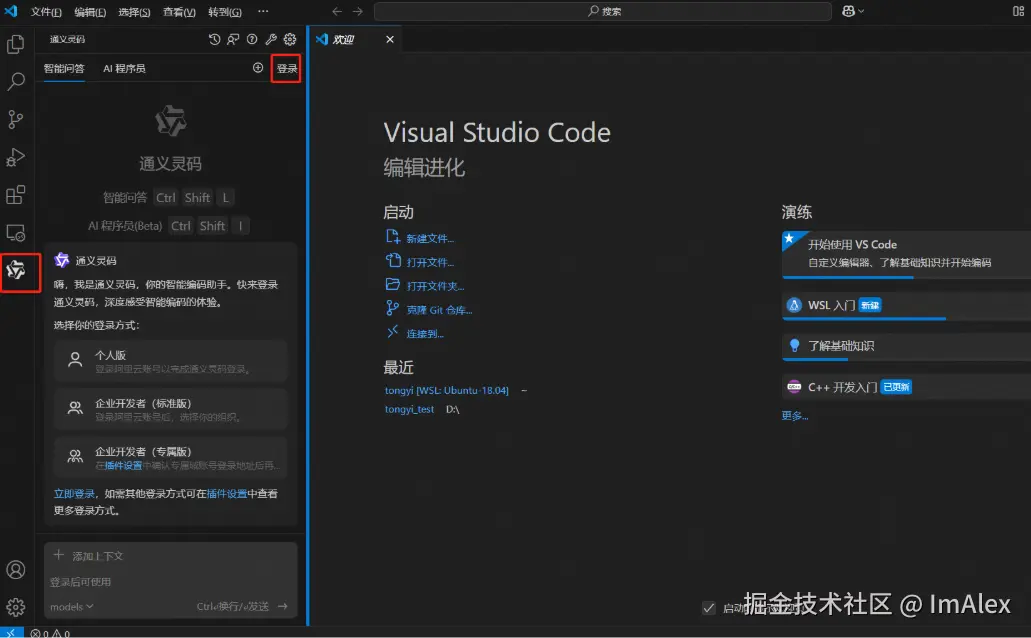Open the remote window indicator in status bar
Viewport: 1031px width, 638px height.
pyautogui.click(x=11, y=633)
